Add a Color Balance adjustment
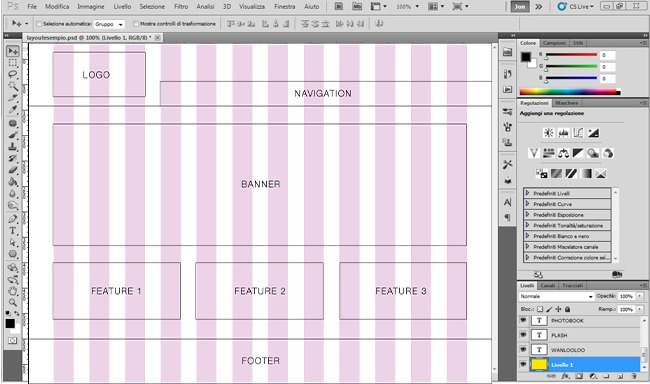The image size is (650, 384). 563,153
